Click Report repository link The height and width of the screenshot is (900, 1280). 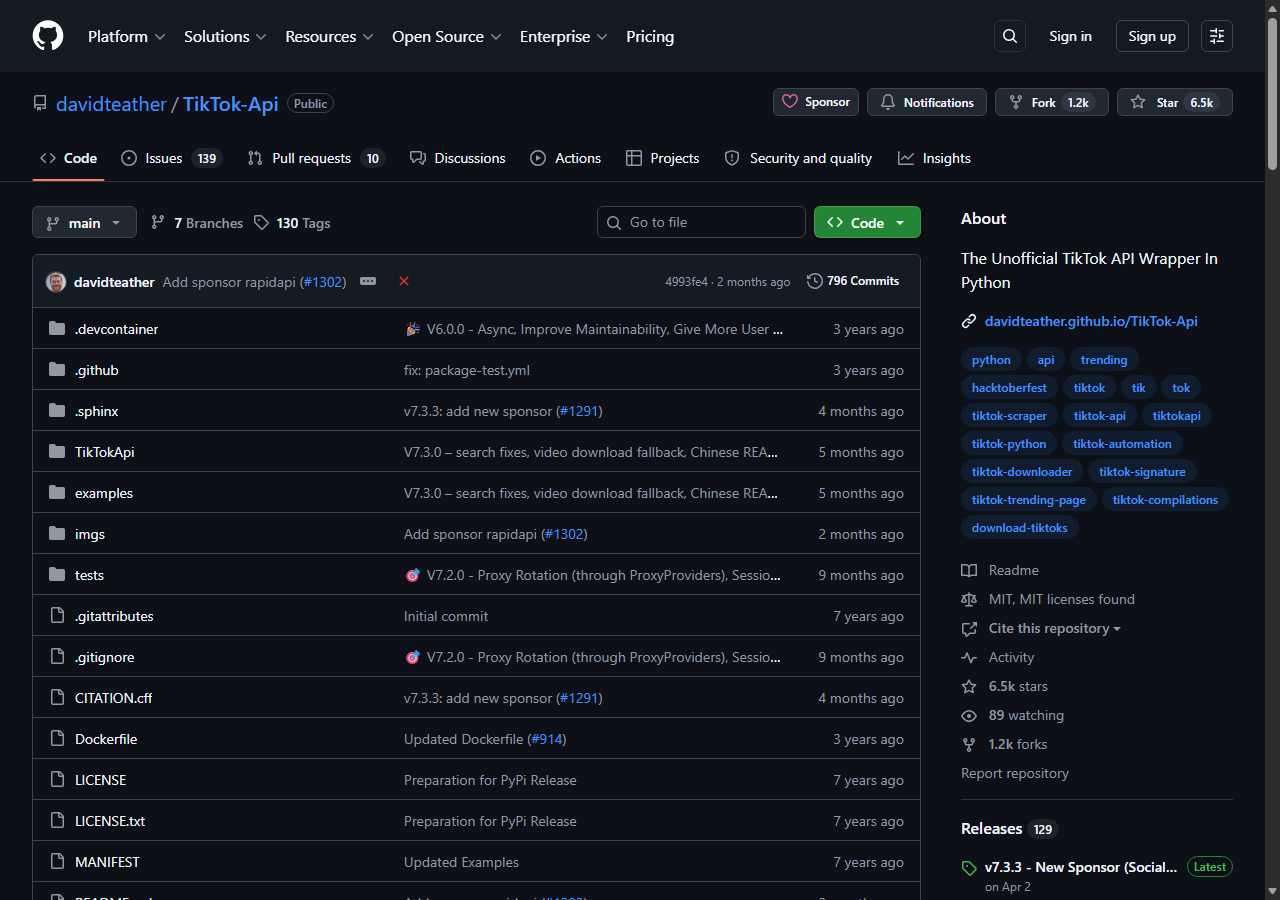tap(1015, 773)
